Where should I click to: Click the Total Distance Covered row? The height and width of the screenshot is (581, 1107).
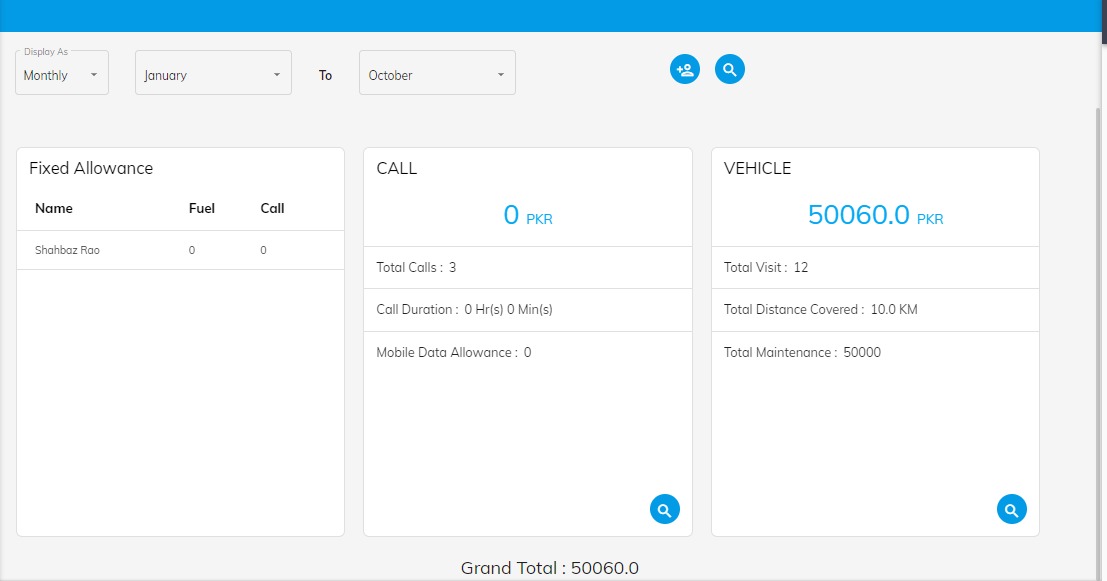(x=874, y=309)
